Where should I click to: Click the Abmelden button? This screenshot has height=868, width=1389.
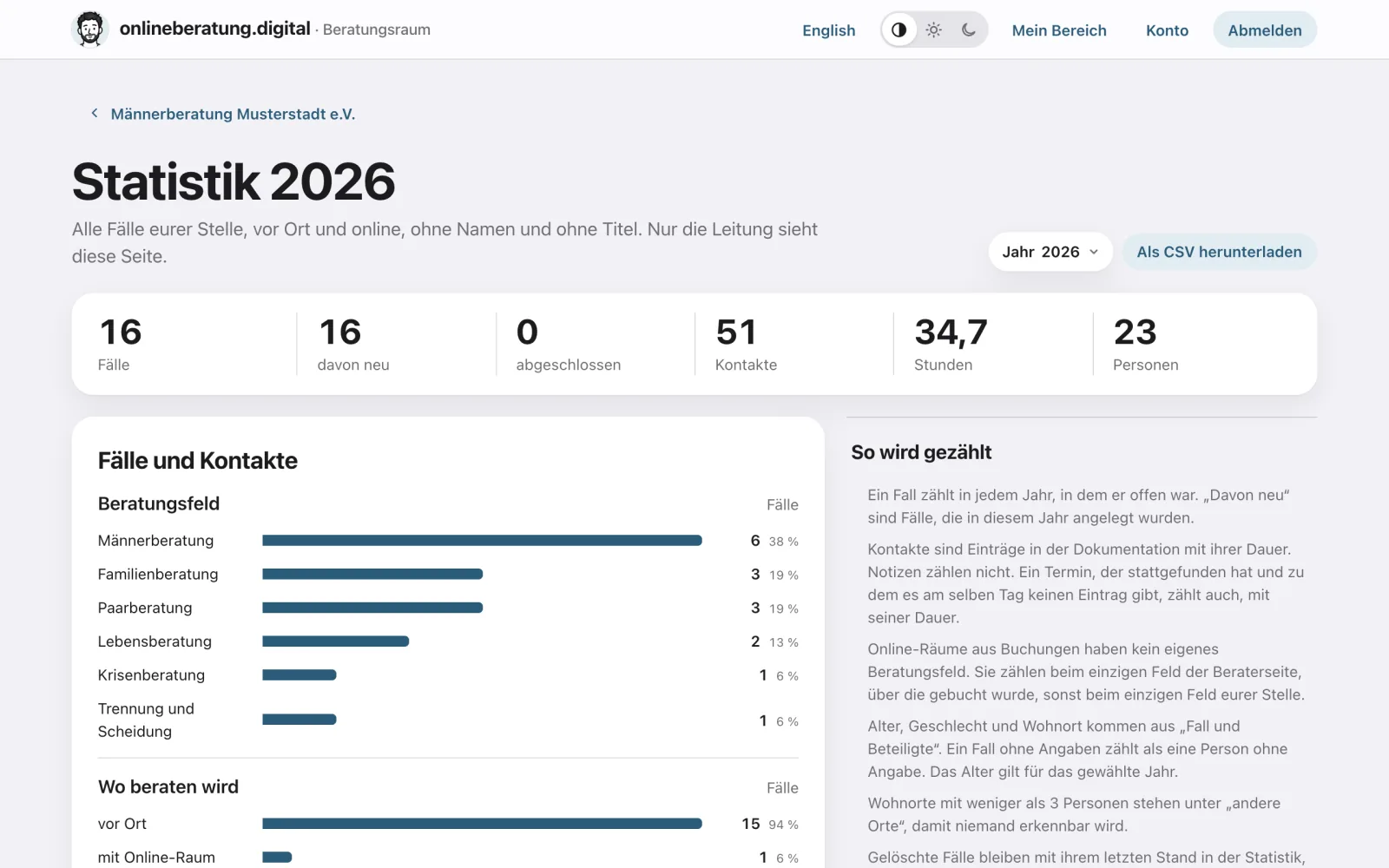click(x=1265, y=30)
